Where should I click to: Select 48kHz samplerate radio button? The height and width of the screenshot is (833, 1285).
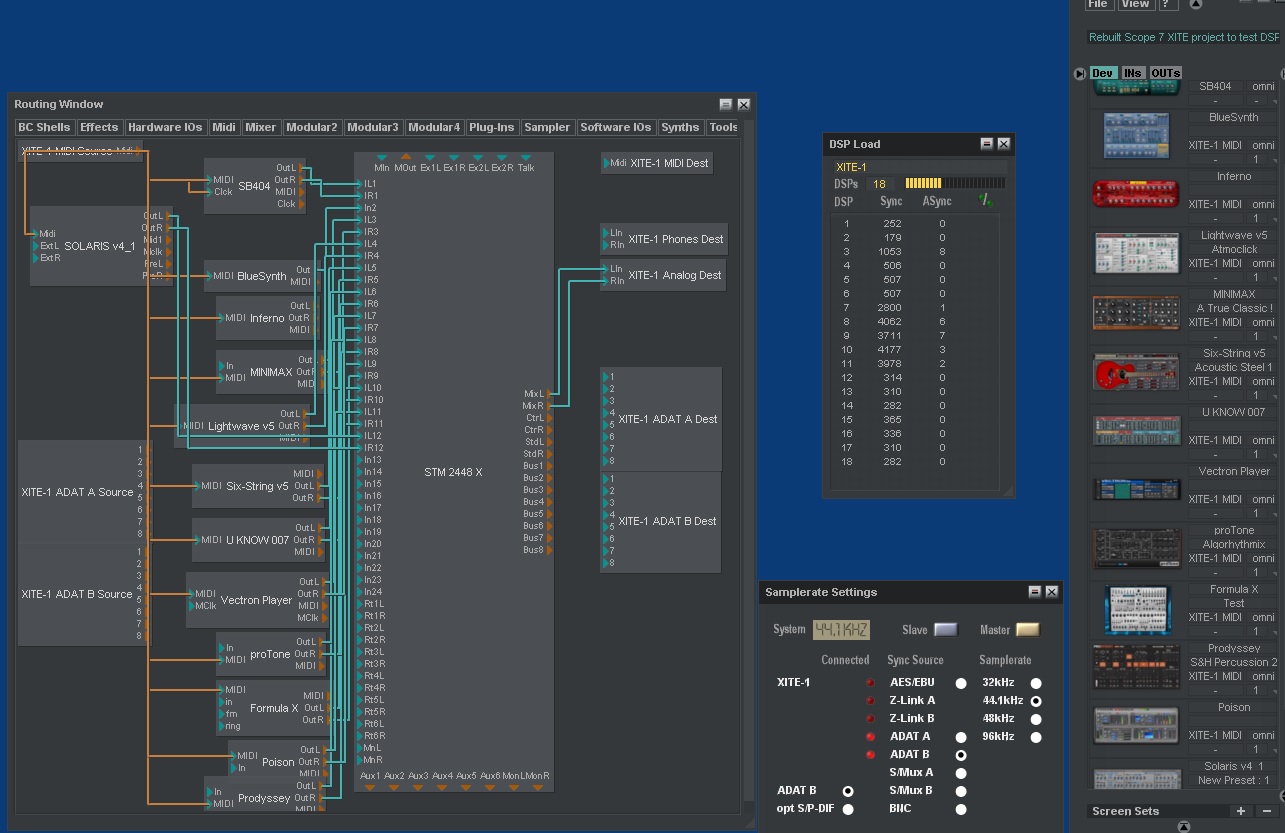[x=1036, y=719]
